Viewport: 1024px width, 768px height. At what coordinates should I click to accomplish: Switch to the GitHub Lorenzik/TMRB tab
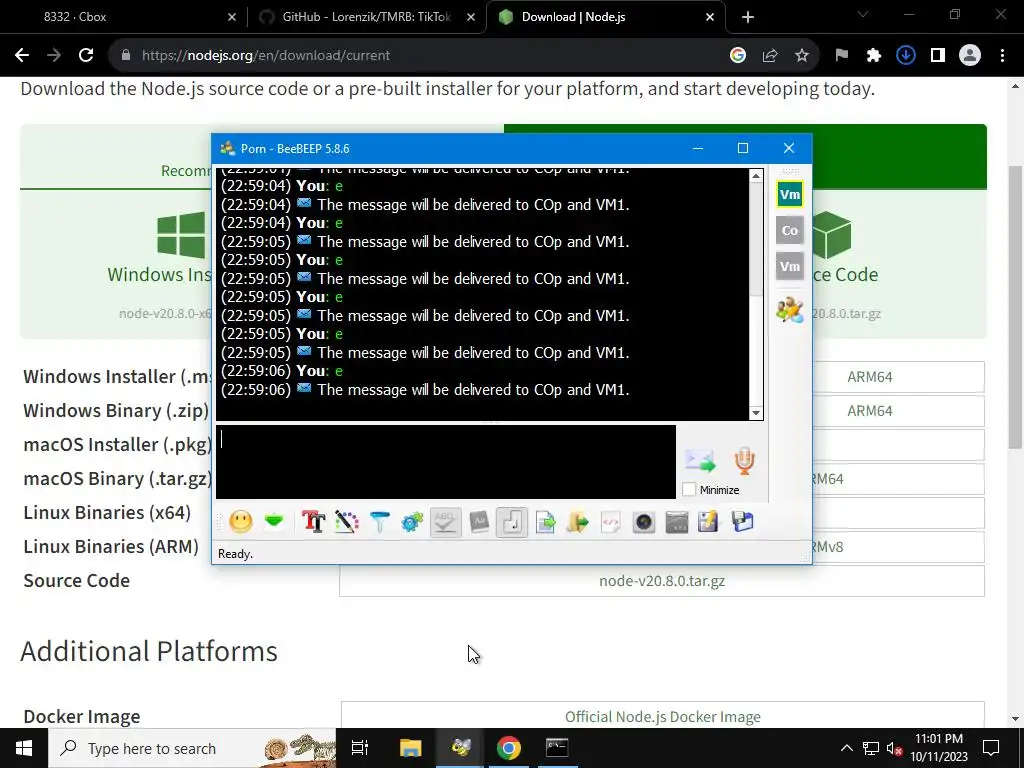coord(366,17)
